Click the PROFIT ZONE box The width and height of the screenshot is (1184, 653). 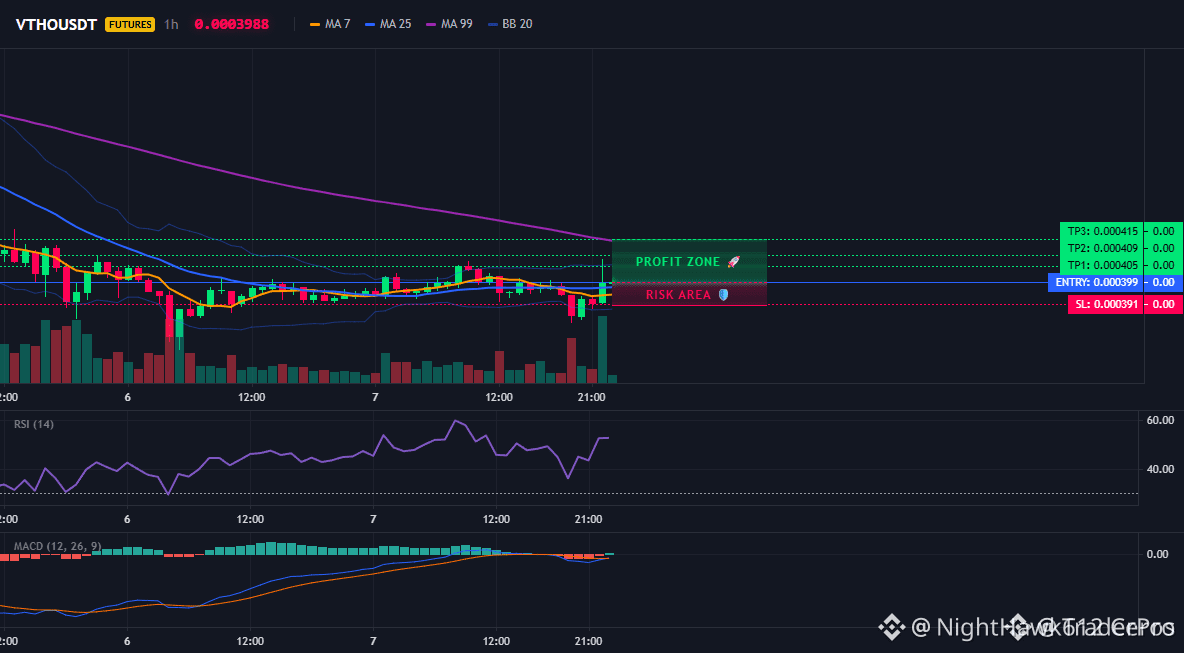(689, 261)
